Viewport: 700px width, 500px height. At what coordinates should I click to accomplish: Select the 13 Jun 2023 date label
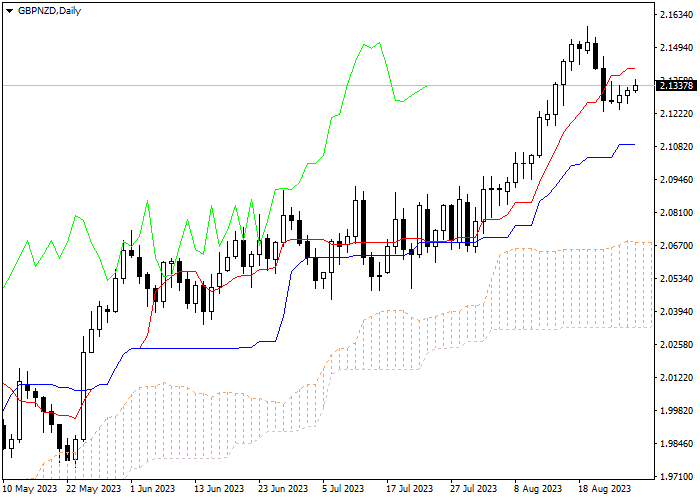point(220,489)
